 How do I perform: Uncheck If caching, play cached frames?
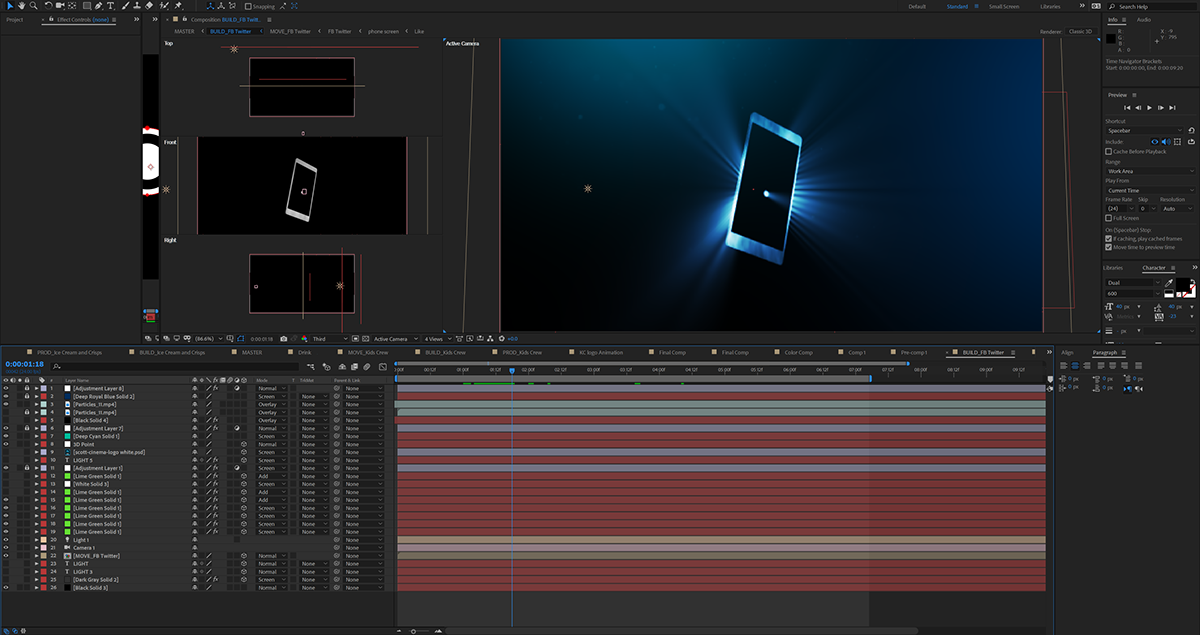pyautogui.click(x=1109, y=239)
